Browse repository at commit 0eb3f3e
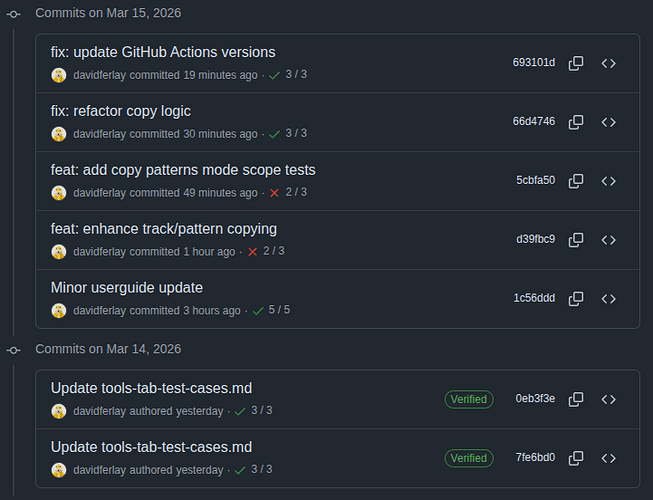The width and height of the screenshot is (653, 500). (608, 400)
